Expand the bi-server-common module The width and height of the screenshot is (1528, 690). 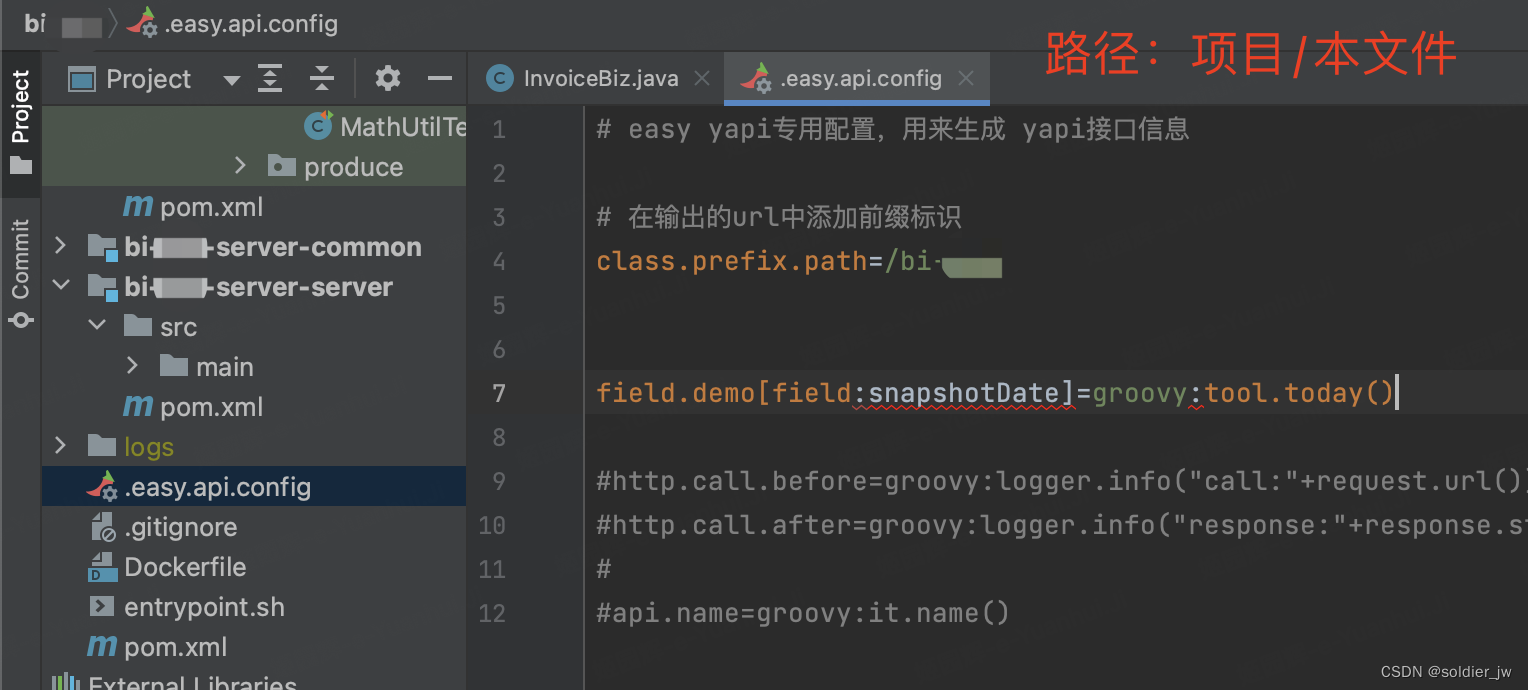coord(59,246)
